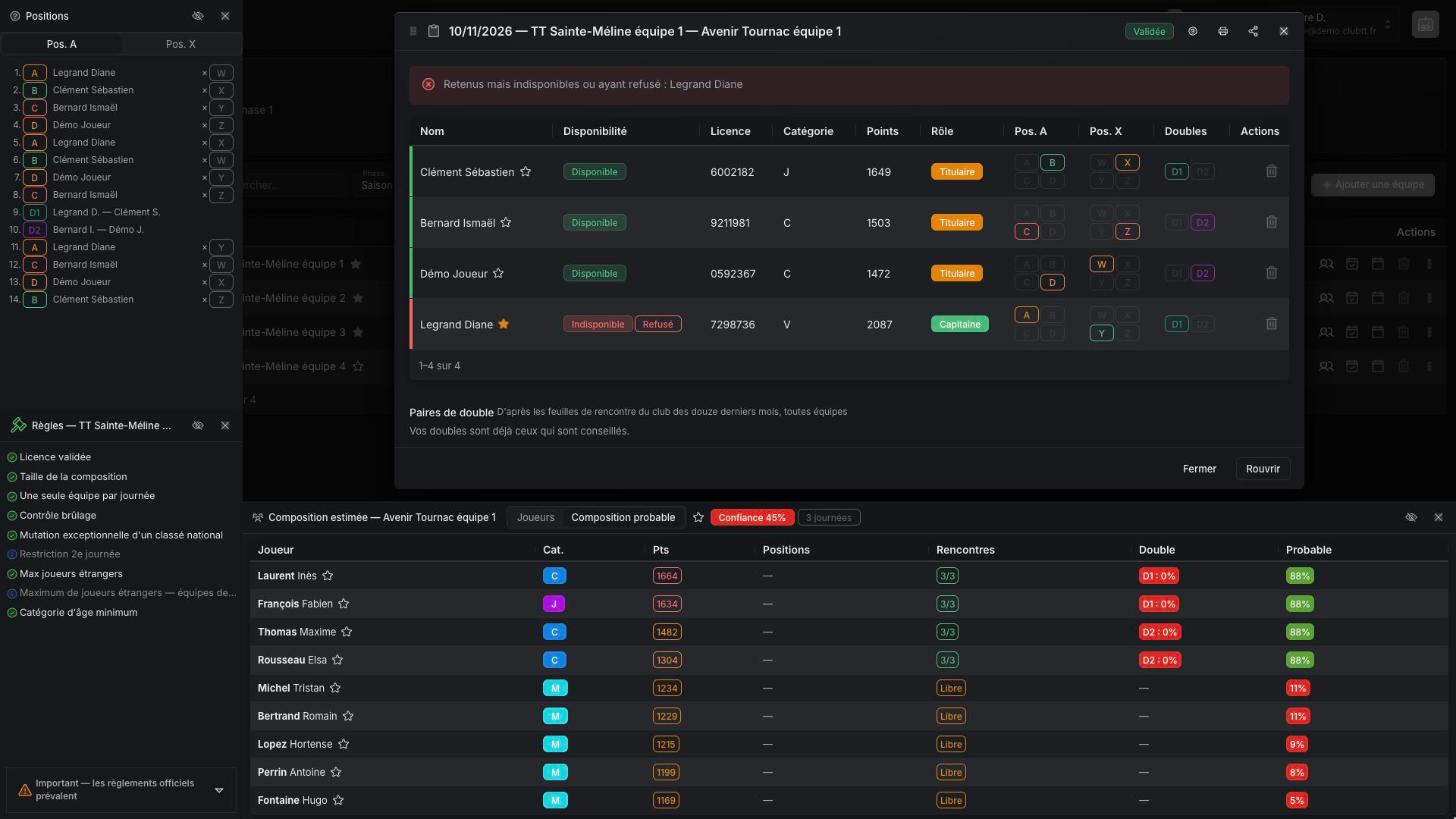Click the dialog drag handle icon
1456x819 pixels.
tap(413, 31)
